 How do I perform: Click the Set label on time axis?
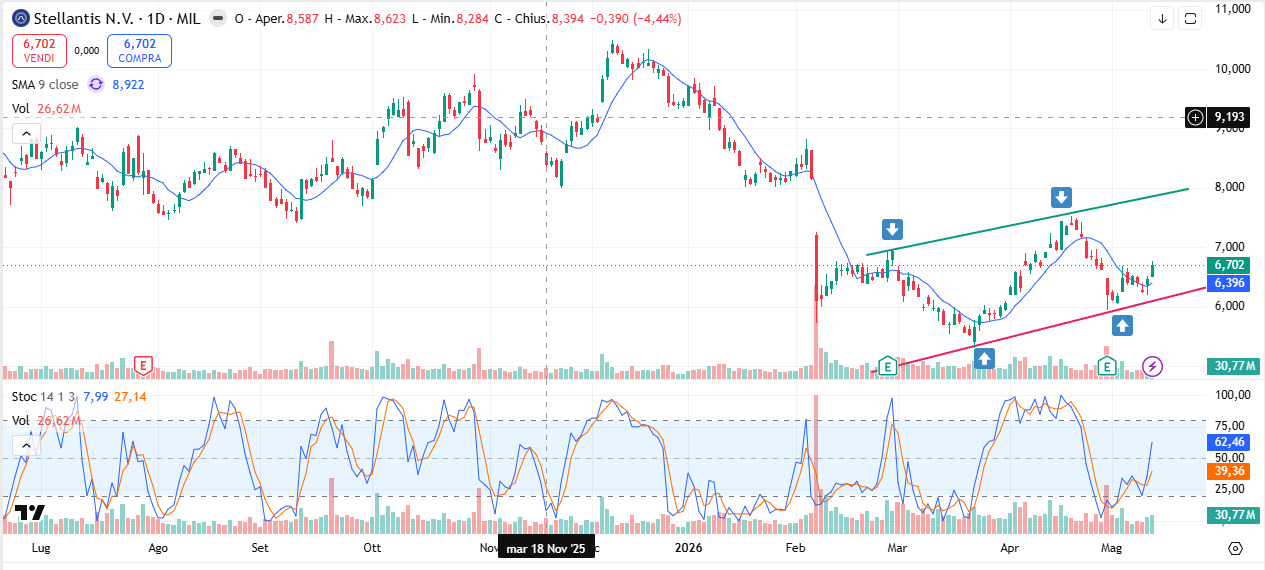(260, 548)
